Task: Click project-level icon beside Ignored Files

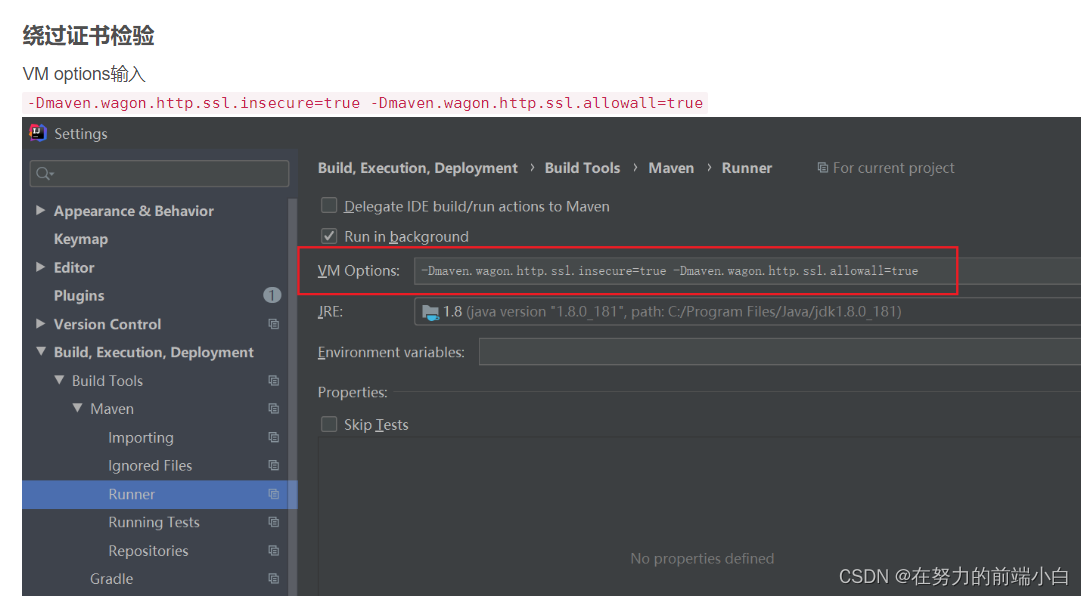Action: (x=274, y=465)
